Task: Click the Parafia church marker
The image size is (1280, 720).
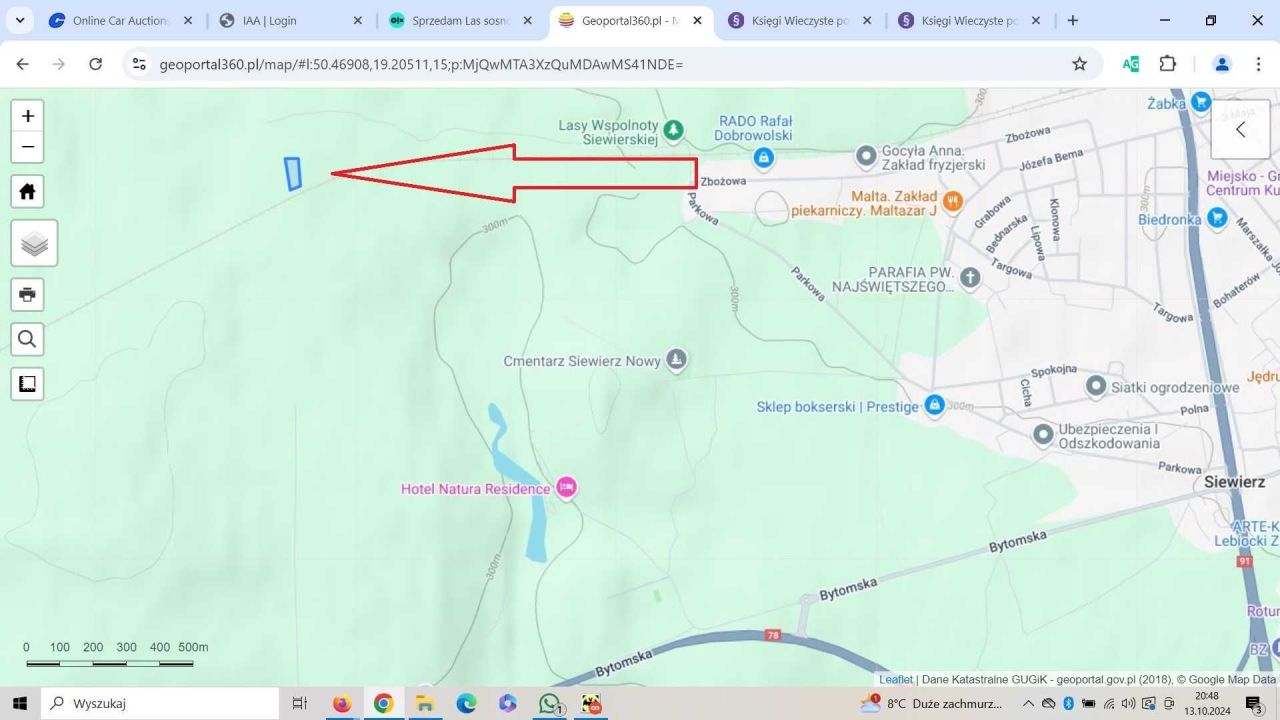Action: pos(969,278)
